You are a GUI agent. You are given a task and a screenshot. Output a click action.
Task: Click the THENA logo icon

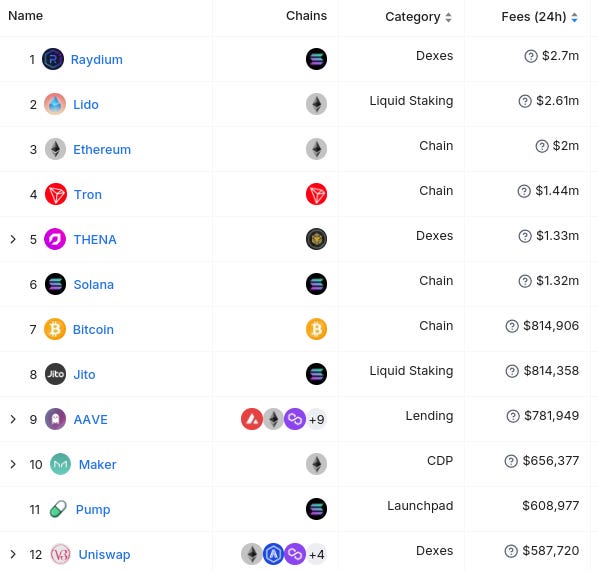(55, 239)
